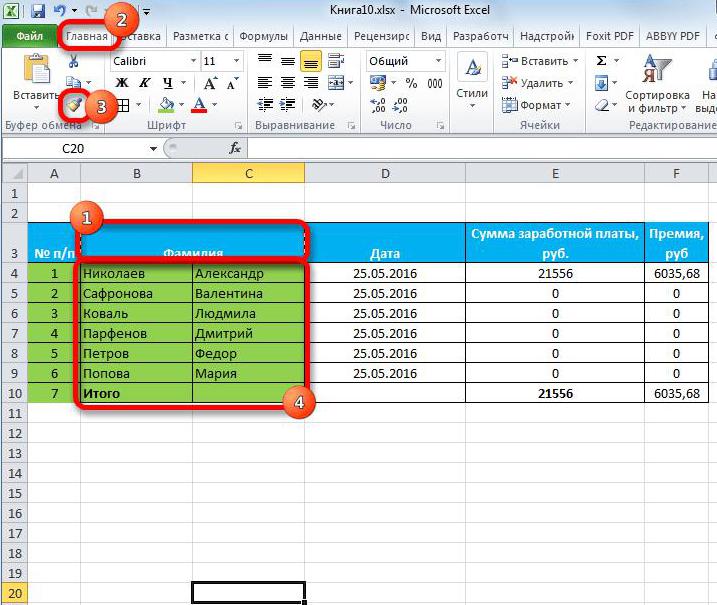Click the Вставить cells button
717x605 pixels.
(x=535, y=60)
